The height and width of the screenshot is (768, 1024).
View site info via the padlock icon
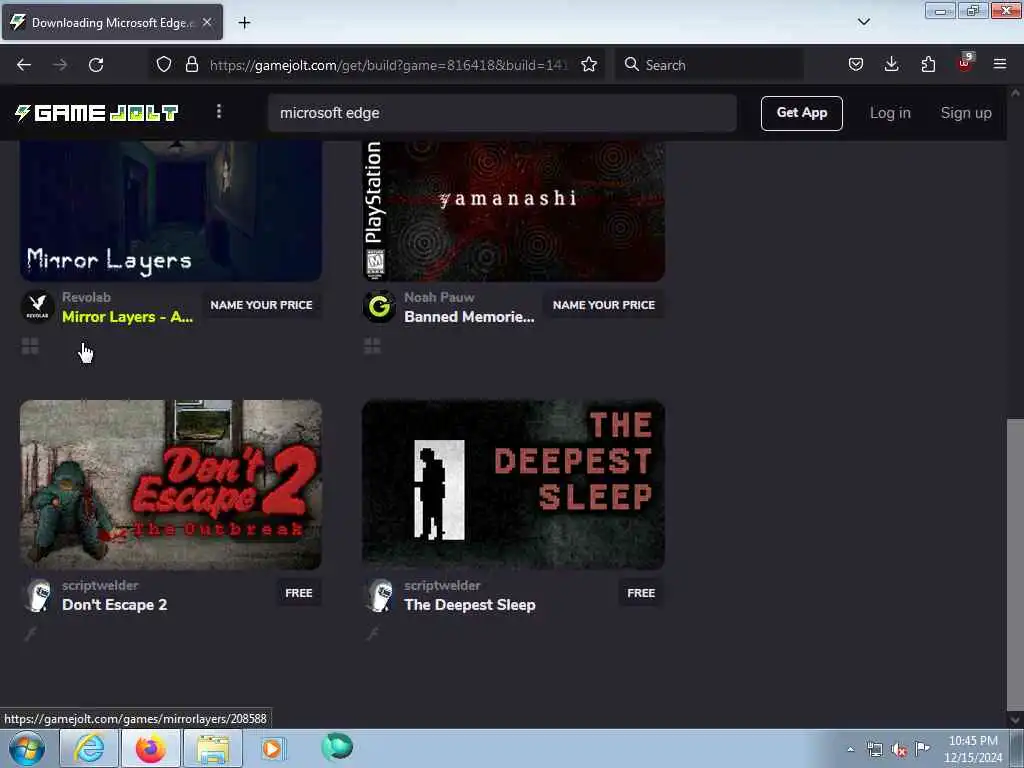click(x=191, y=64)
